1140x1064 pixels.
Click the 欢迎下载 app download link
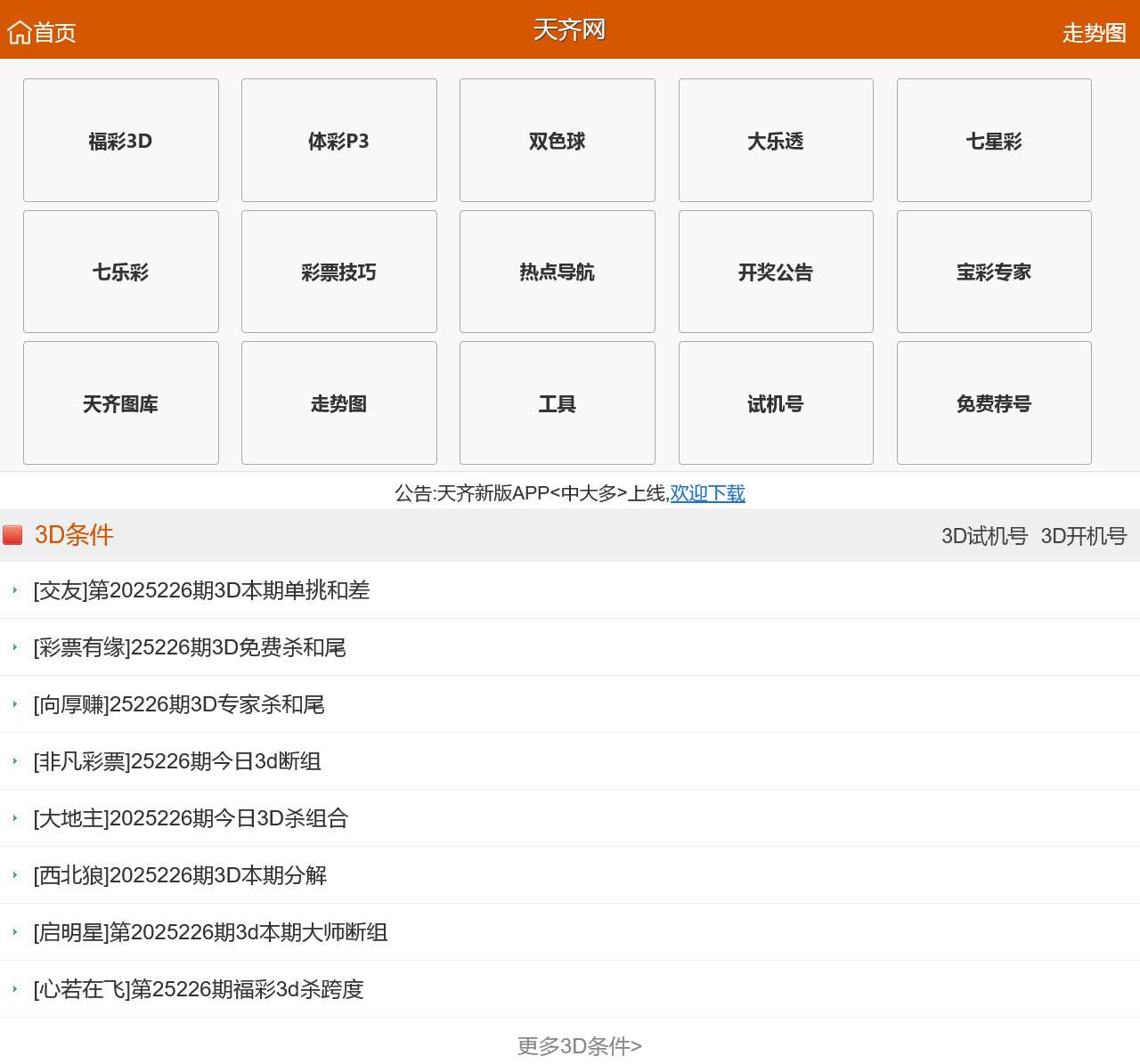(707, 493)
